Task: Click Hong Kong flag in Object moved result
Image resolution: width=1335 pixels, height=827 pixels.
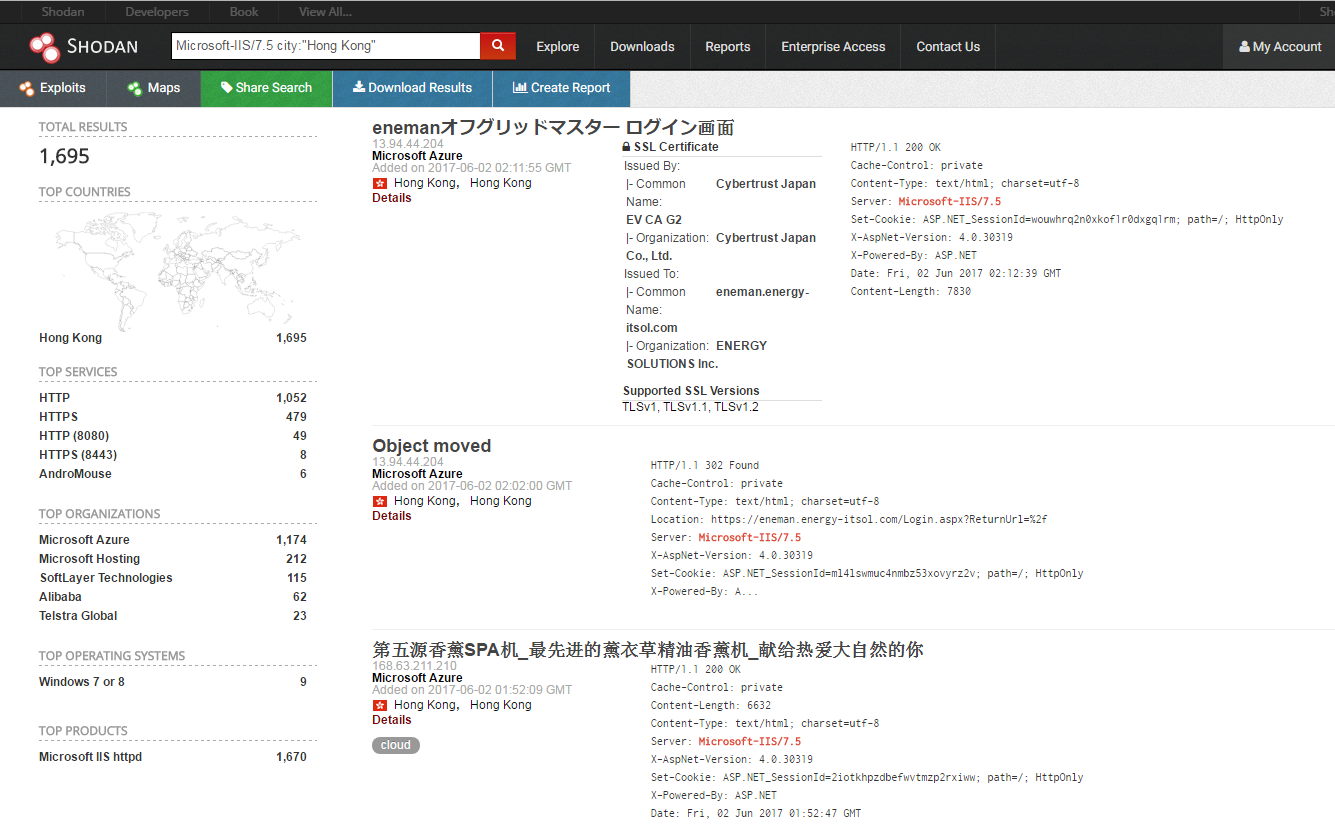Action: [x=379, y=502]
